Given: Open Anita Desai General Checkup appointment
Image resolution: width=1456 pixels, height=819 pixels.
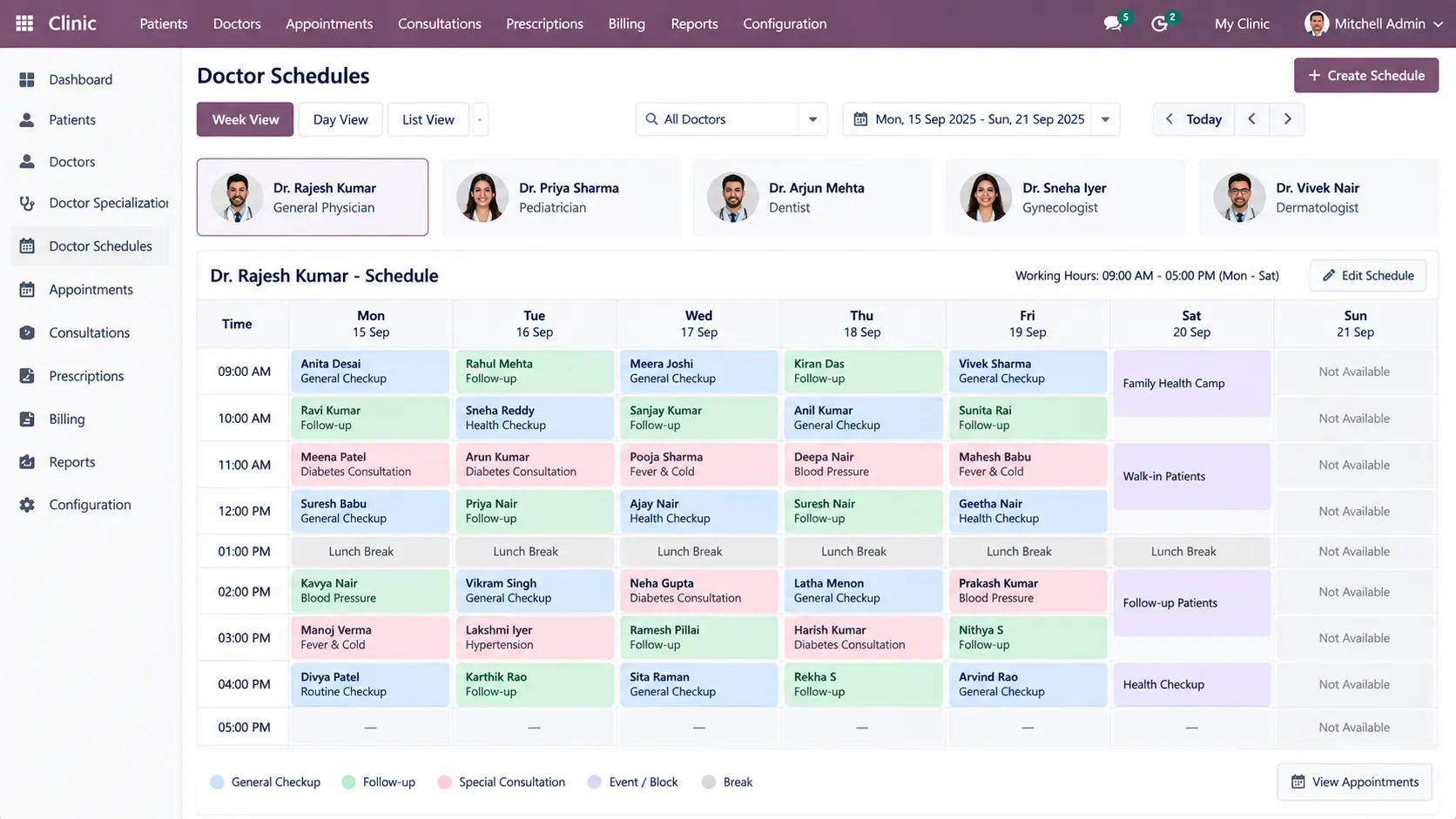Looking at the screenshot, I should pos(370,371).
